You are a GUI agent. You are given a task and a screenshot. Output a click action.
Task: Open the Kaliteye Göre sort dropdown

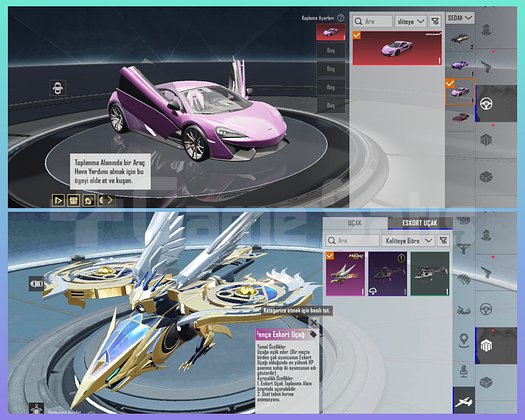408,240
